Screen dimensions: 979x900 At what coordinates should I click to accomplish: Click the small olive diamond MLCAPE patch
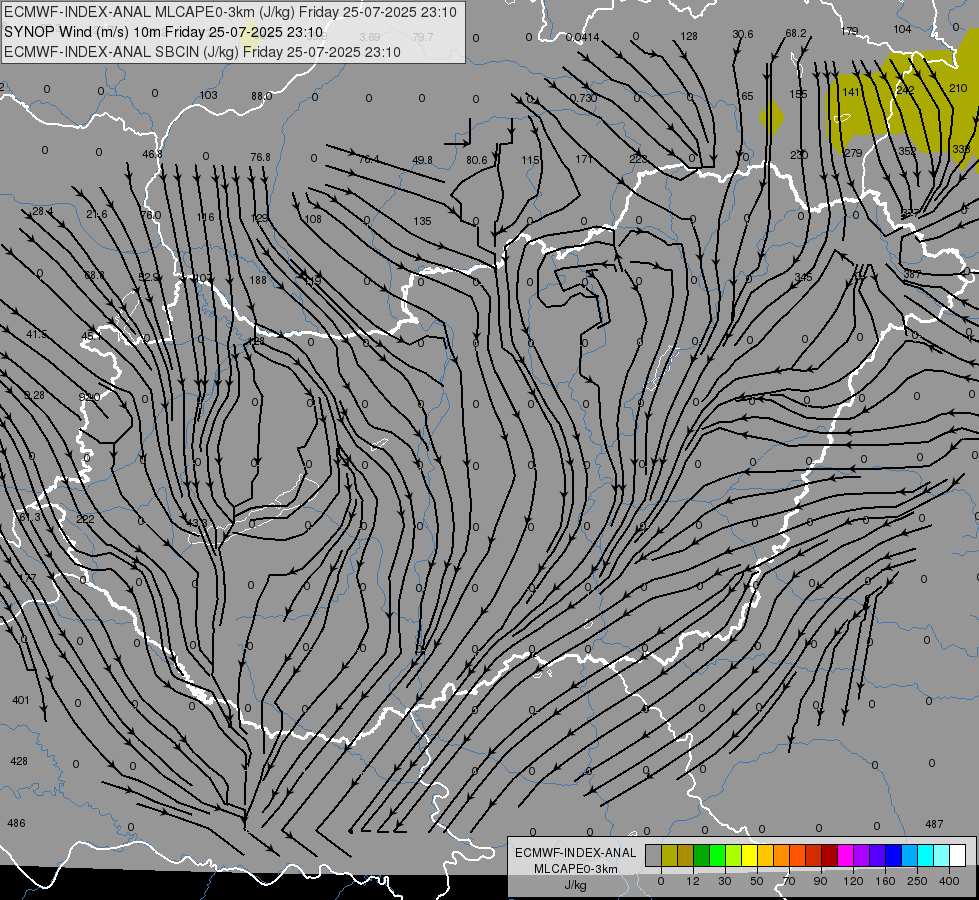(x=772, y=117)
